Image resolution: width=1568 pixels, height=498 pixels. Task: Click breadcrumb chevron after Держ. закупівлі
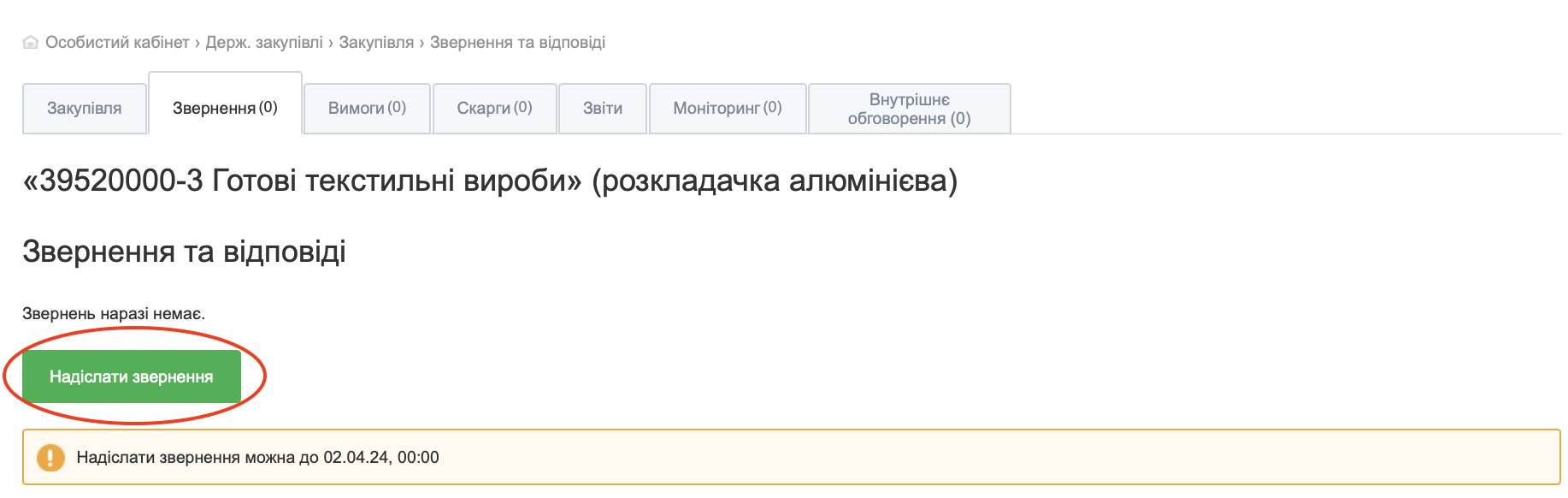(331, 43)
